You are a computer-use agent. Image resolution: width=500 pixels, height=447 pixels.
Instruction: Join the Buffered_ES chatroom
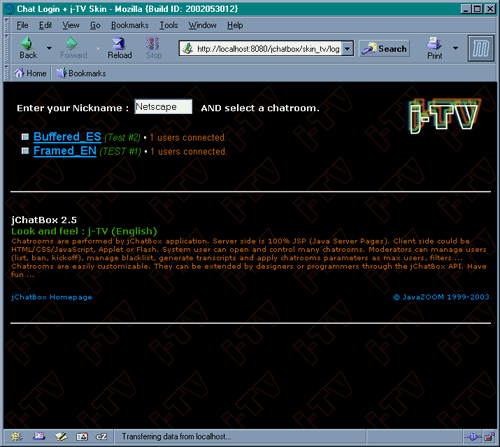point(67,137)
